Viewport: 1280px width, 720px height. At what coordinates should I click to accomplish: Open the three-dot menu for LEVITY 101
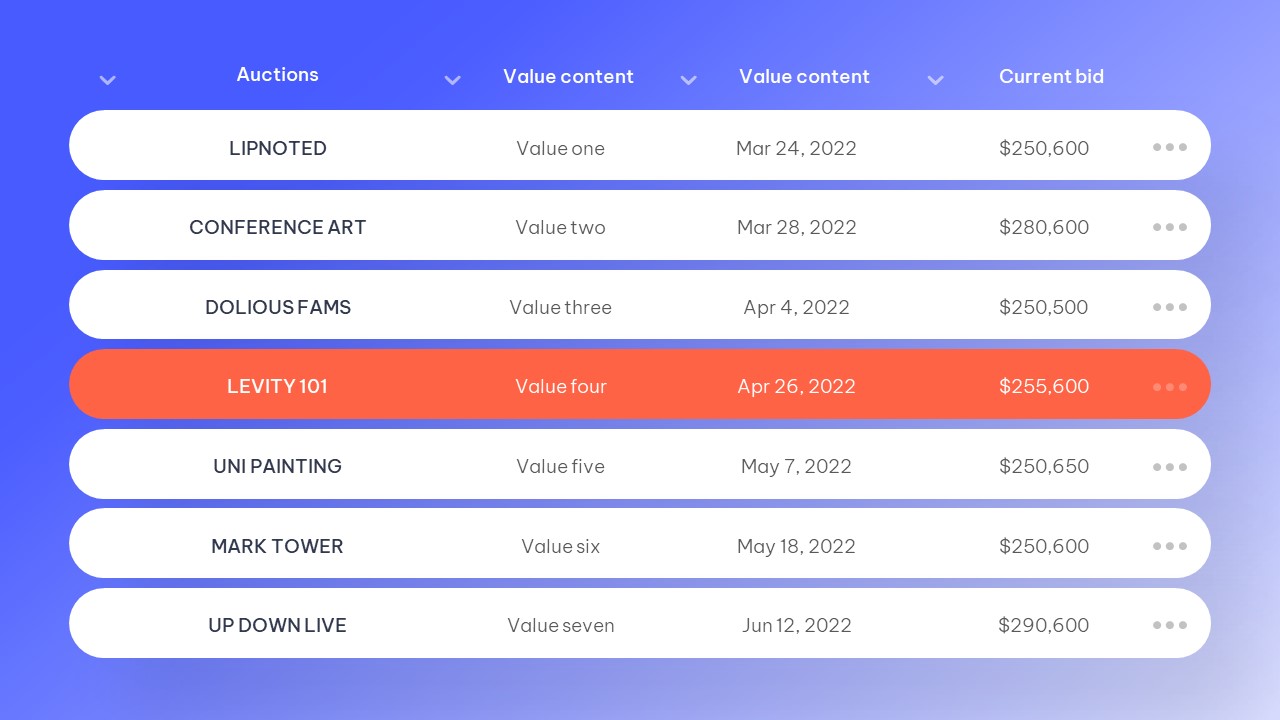[1169, 387]
